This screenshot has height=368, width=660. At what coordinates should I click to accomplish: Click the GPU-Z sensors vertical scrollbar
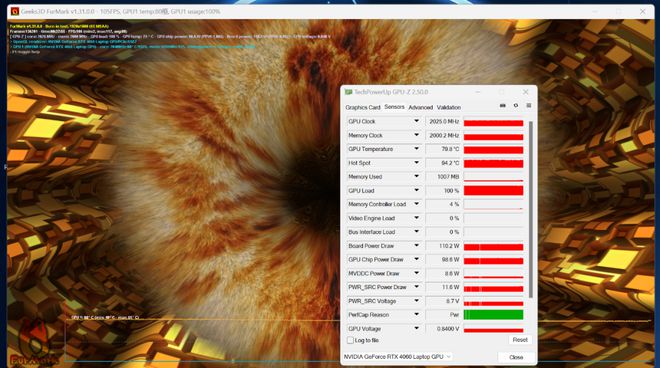tap(530, 210)
